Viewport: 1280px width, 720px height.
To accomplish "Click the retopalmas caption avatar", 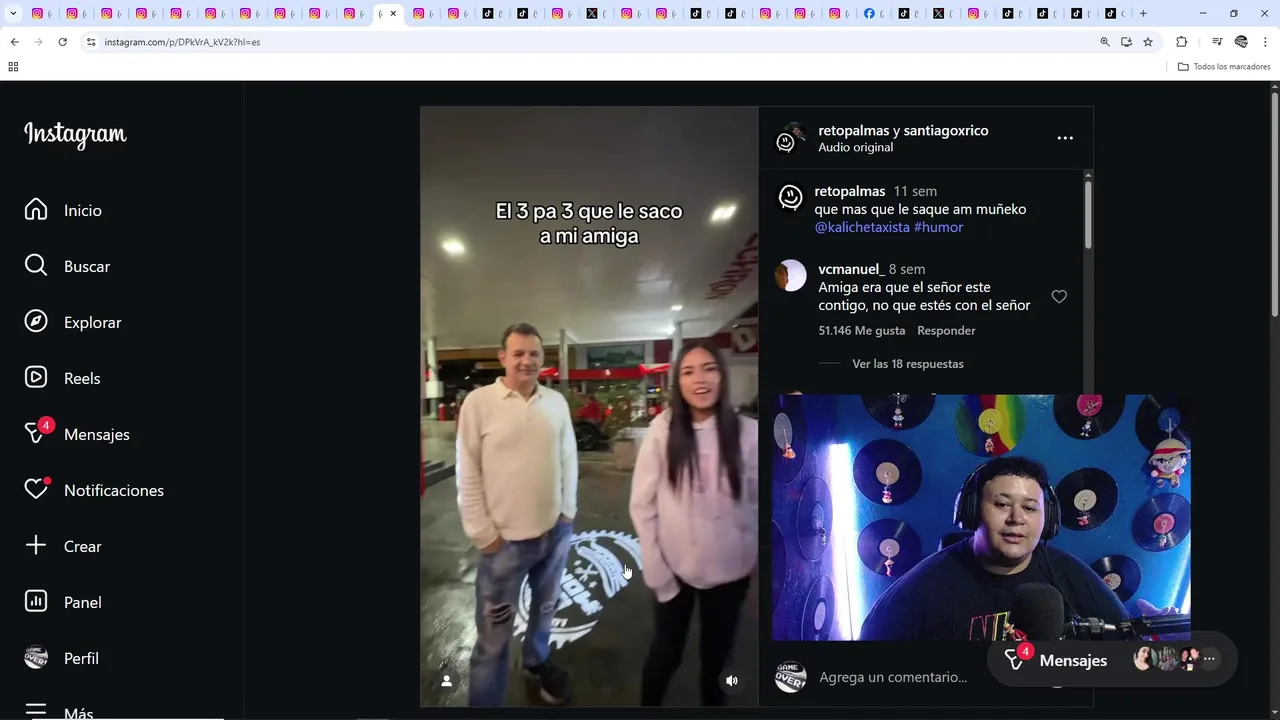I will [790, 197].
